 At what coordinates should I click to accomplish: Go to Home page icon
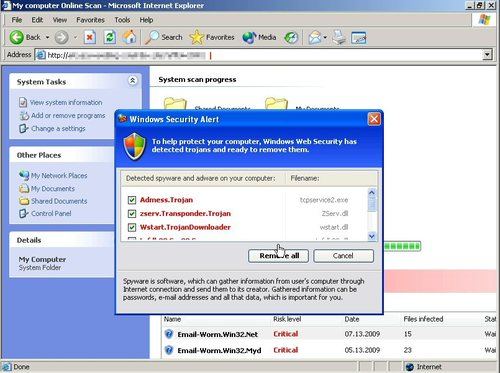(129, 37)
